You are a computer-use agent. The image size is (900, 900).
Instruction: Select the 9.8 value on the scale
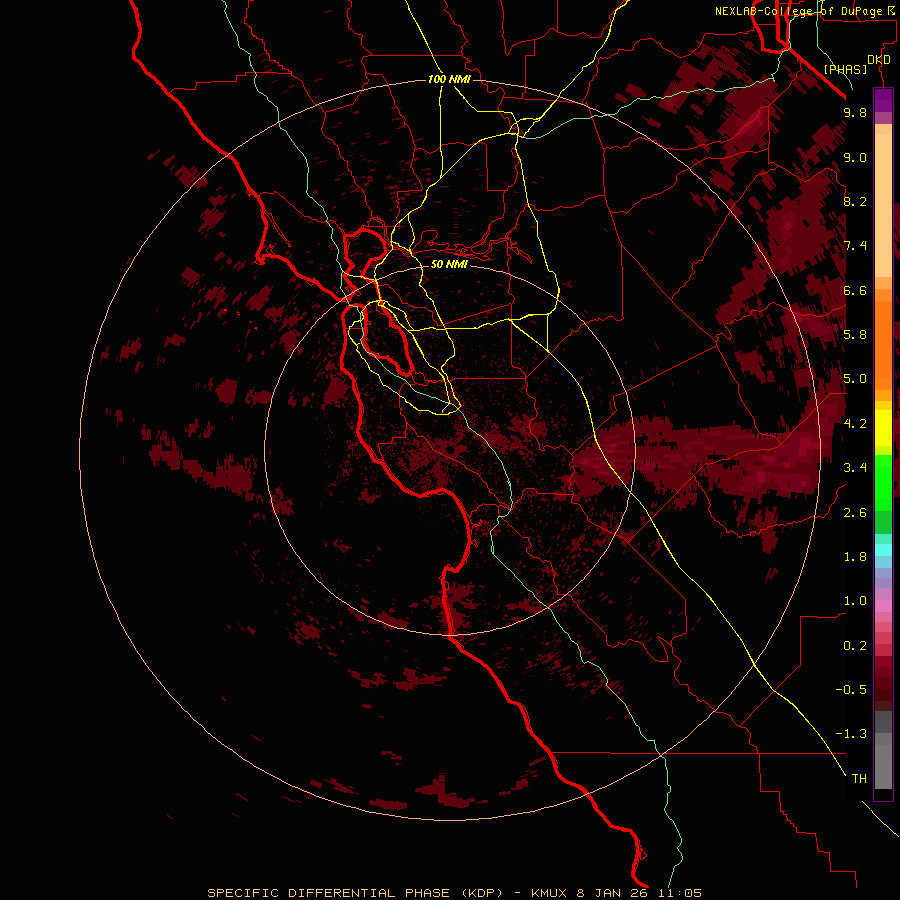855,112
